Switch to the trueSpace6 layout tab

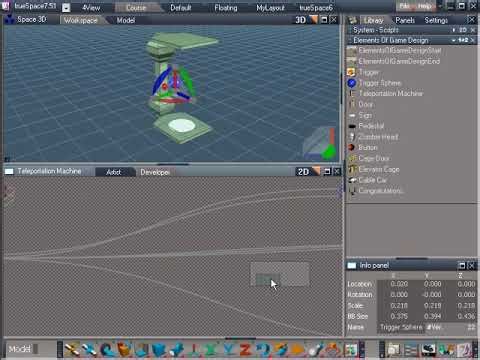tap(316, 8)
